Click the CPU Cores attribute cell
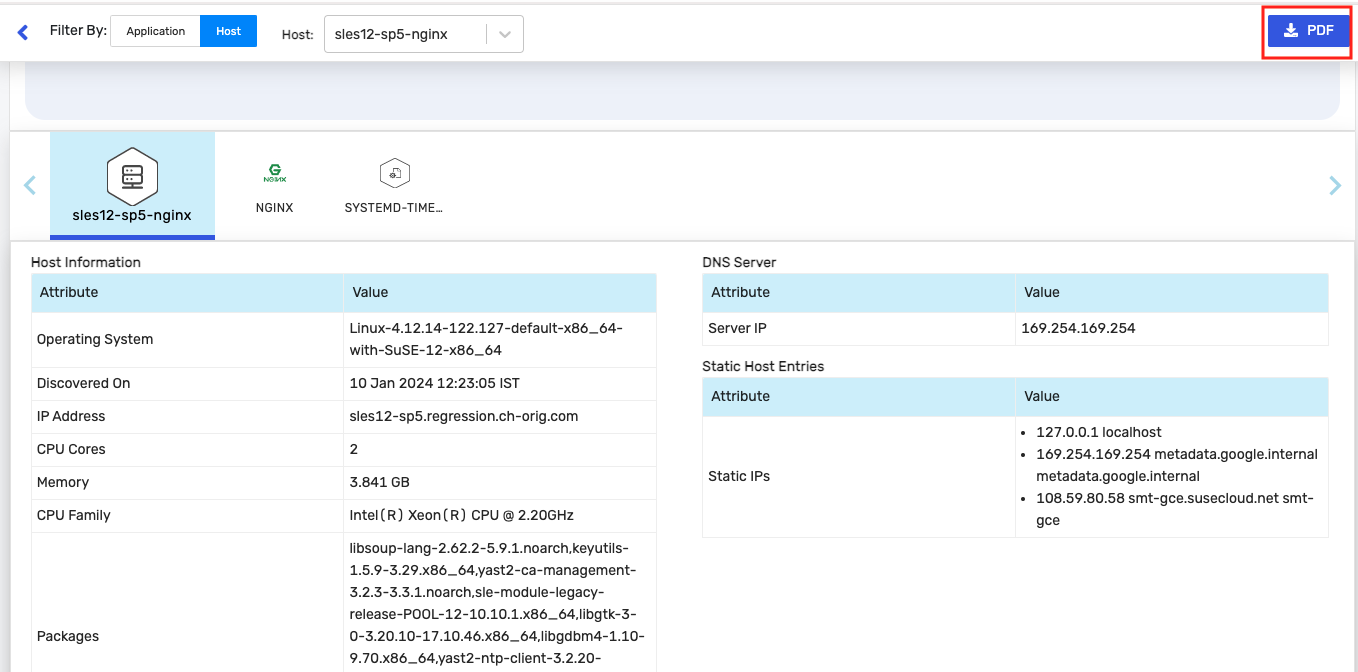 tap(187, 449)
